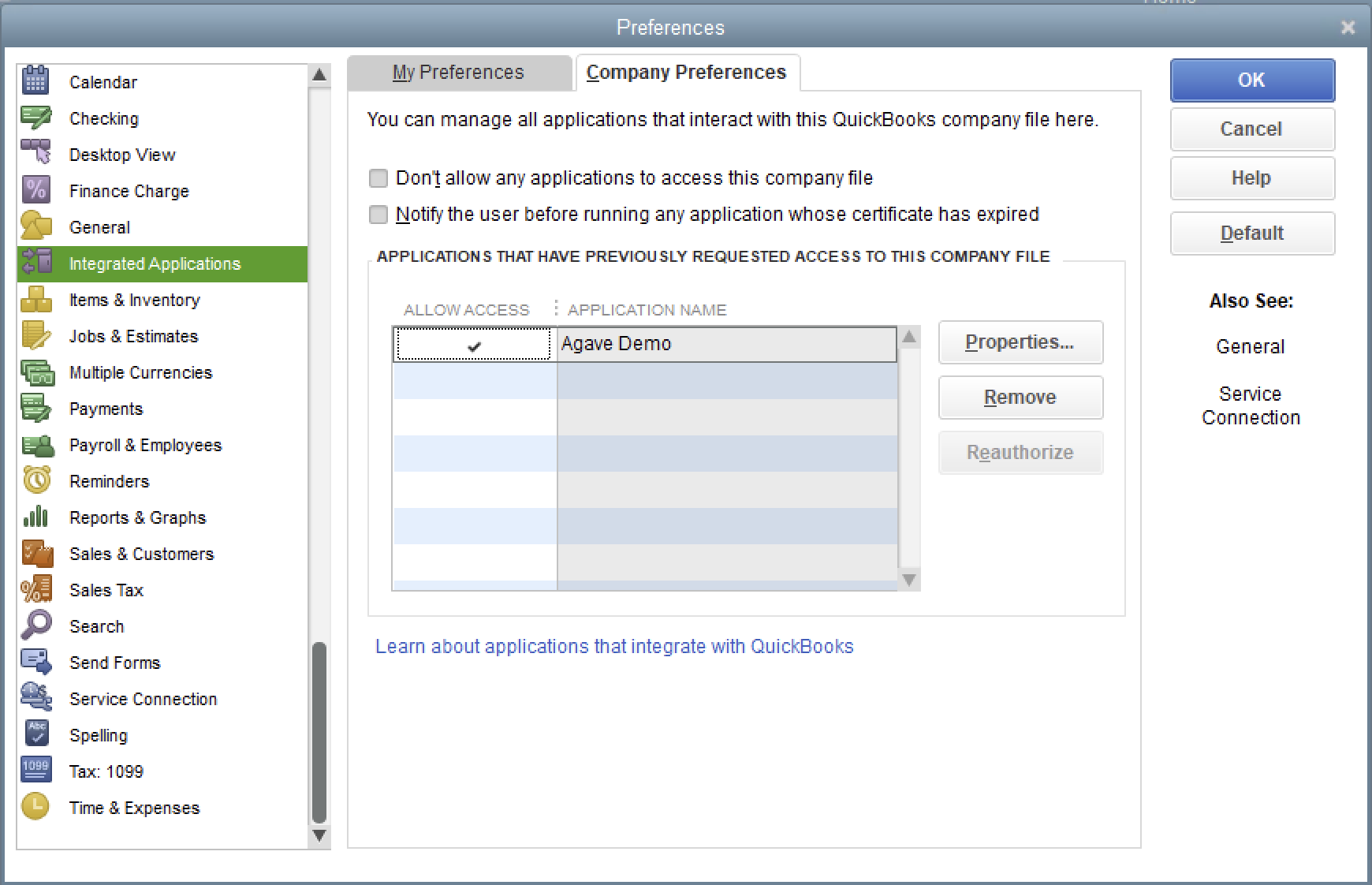Viewport: 1372px width, 885px height.
Task: Select Calendar in the category list
Action: tap(103, 82)
